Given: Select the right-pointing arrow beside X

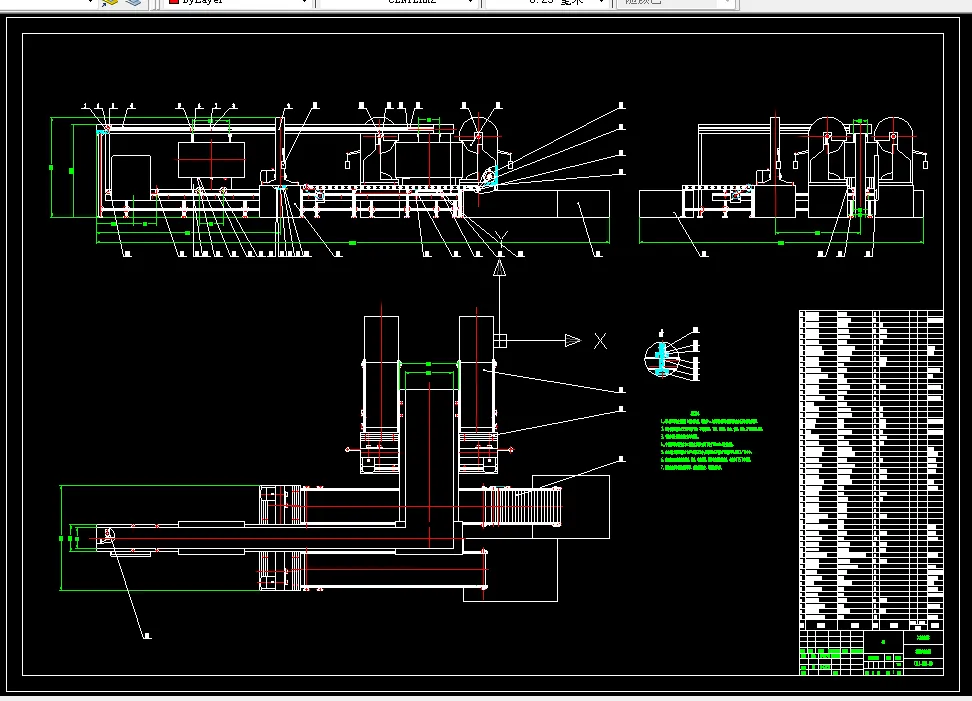Looking at the screenshot, I should pos(573,340).
